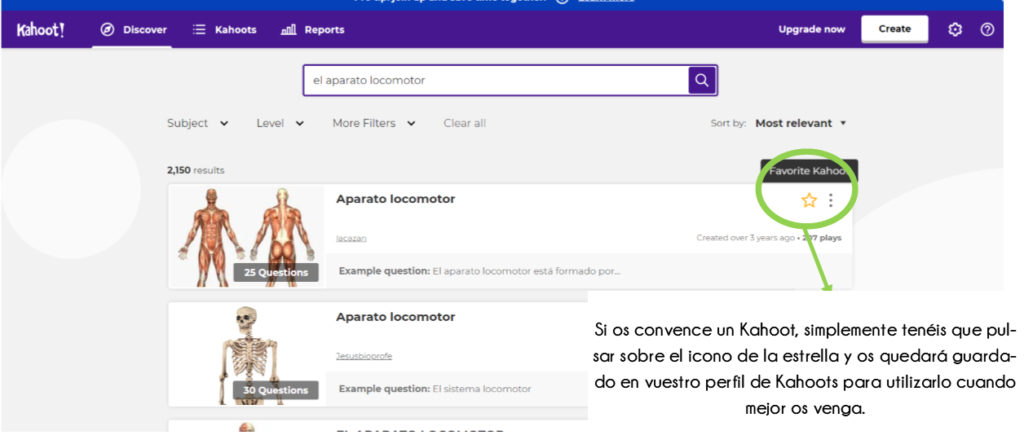The width and height of the screenshot is (1024, 444).
Task: Open the settings gear icon
Action: tap(955, 30)
